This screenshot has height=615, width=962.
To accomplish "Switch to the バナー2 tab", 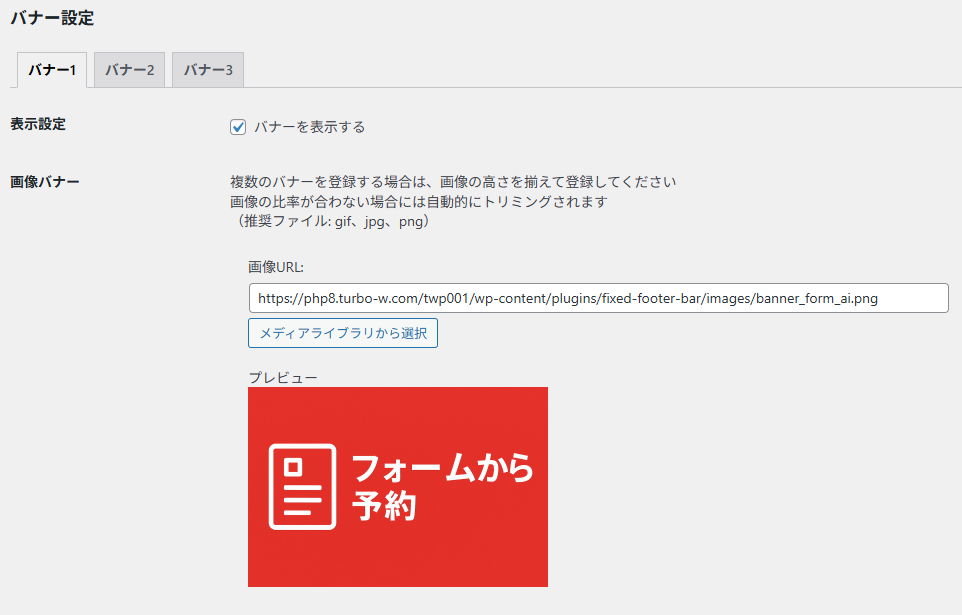I will coord(128,70).
